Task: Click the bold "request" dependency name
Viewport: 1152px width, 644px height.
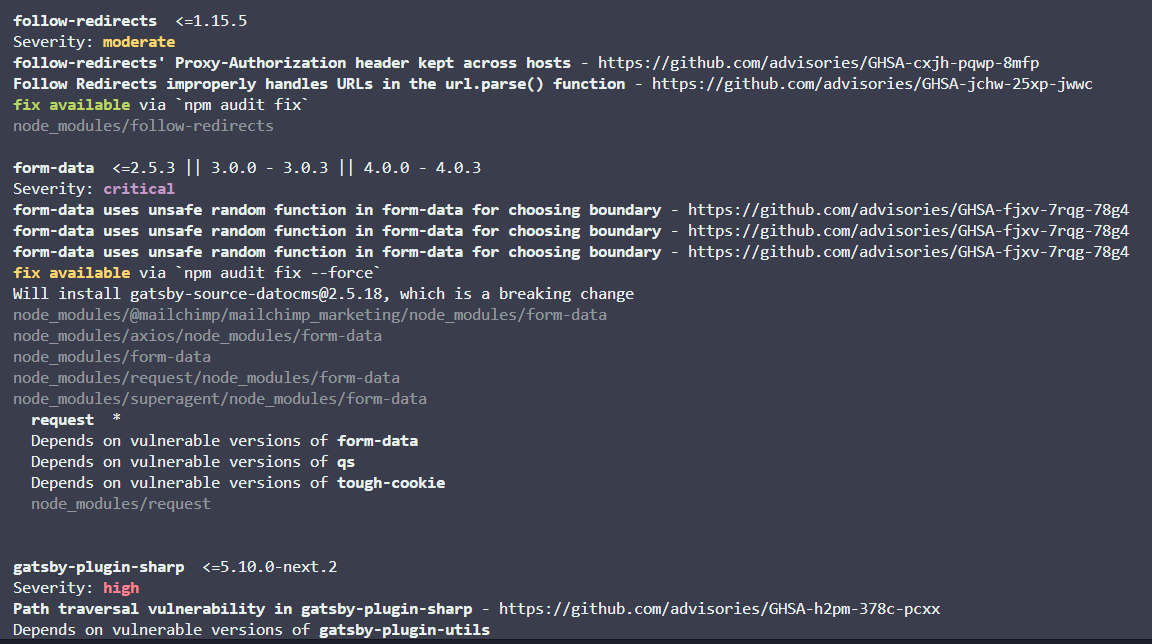Action: coord(62,420)
